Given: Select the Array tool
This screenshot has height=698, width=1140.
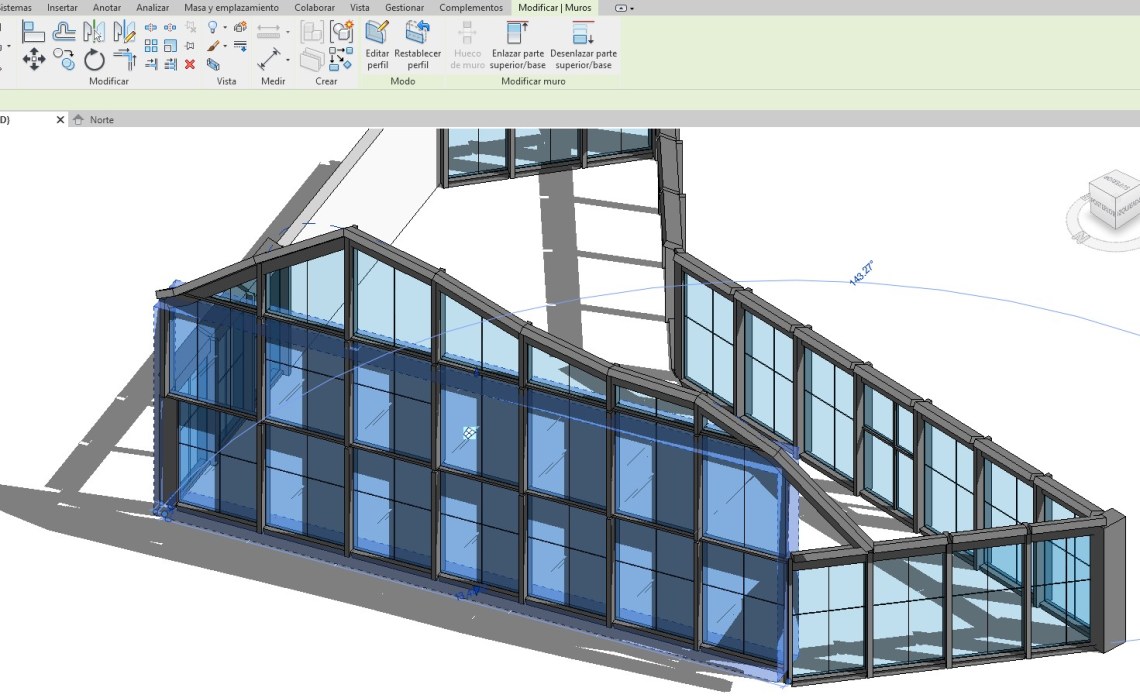Looking at the screenshot, I should (151, 46).
